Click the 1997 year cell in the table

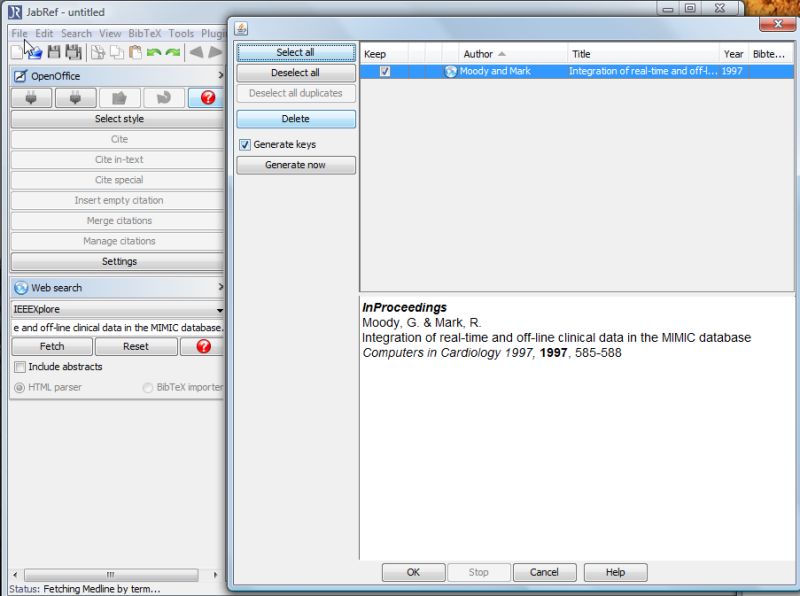(733, 71)
